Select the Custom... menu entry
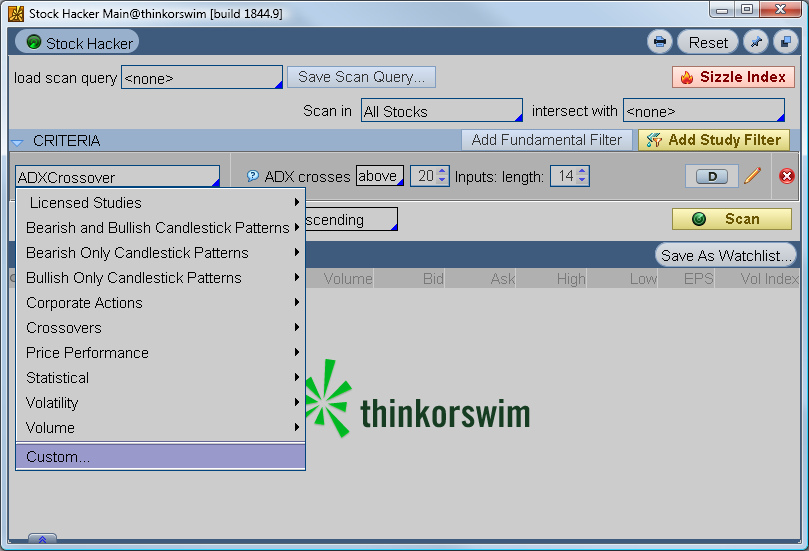The width and height of the screenshot is (809, 551). tap(160, 457)
